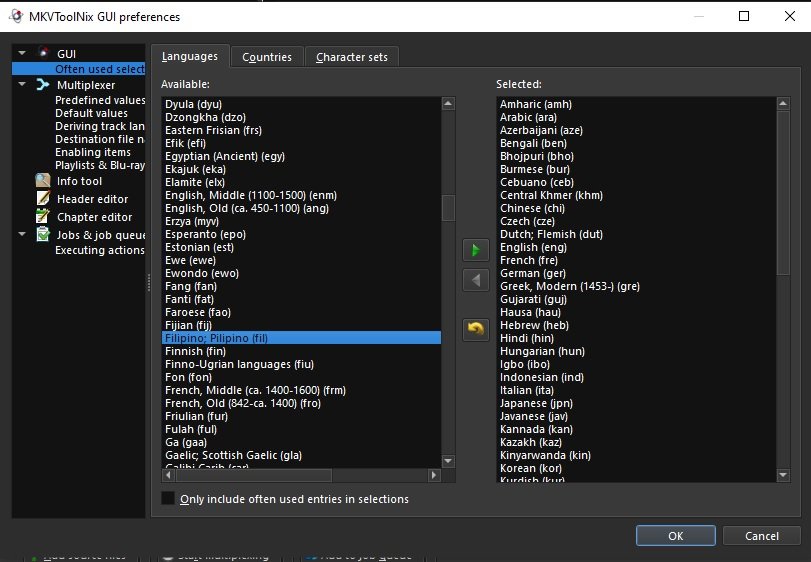This screenshot has width=811, height=562.
Task: Click Selected list scroll down arrow
Action: tap(783, 475)
